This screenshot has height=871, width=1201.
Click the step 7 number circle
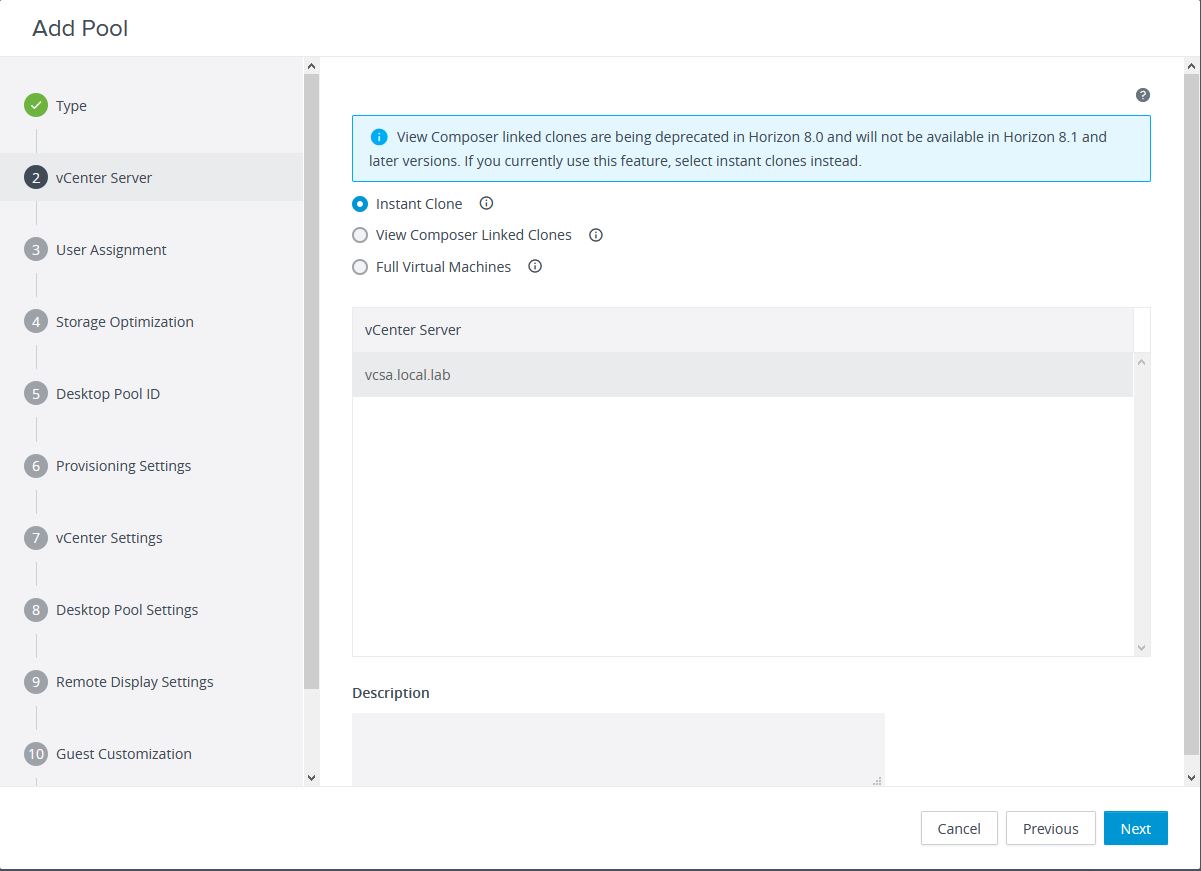point(36,537)
